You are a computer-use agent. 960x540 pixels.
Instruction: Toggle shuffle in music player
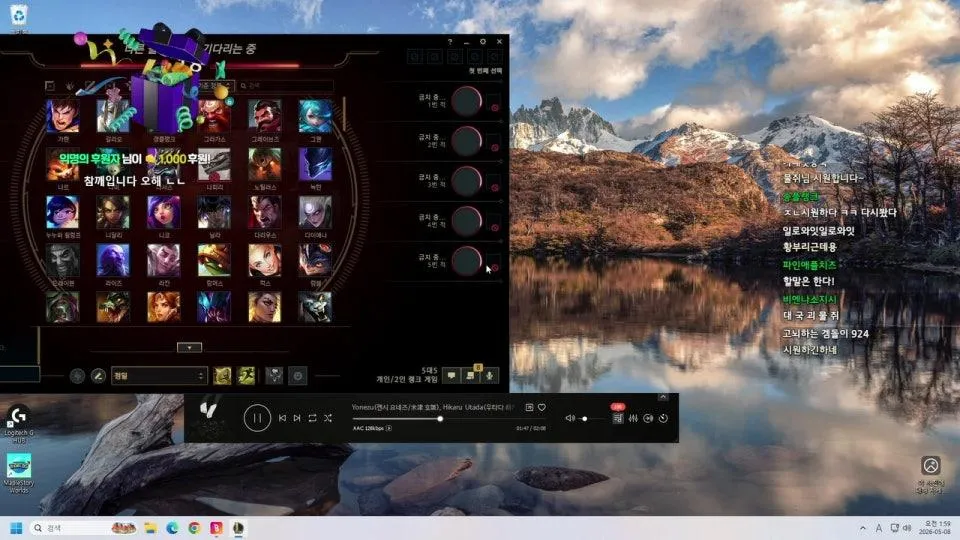pyautogui.click(x=328, y=418)
